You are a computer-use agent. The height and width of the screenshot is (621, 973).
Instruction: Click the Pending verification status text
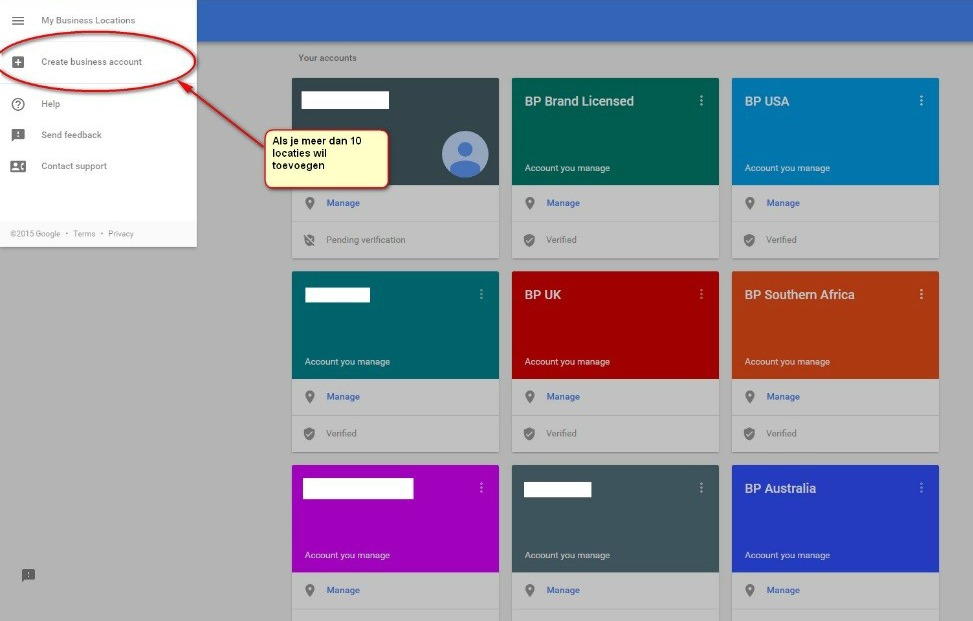(365, 240)
